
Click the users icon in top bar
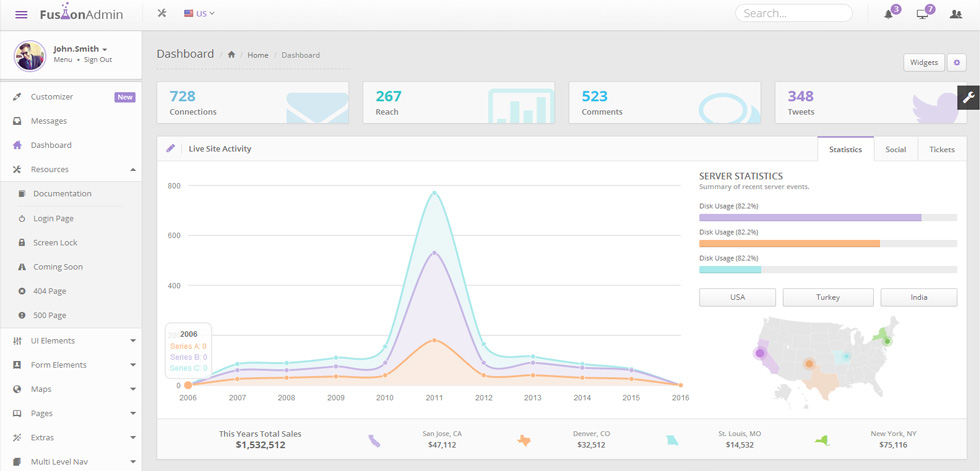(x=956, y=14)
